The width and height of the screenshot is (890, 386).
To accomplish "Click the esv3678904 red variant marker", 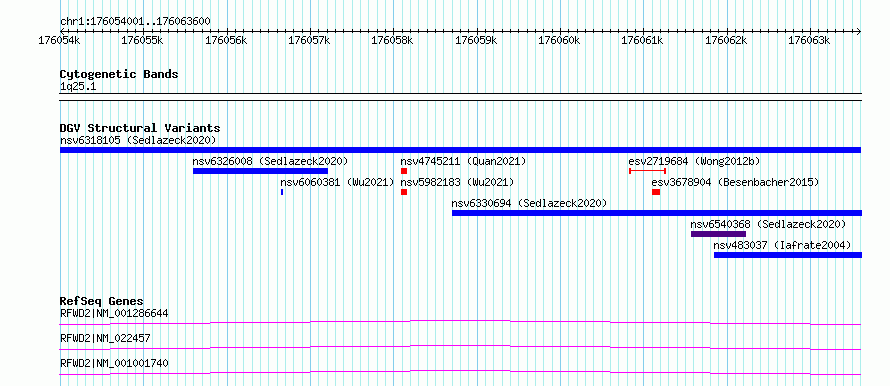I will tap(656, 192).
